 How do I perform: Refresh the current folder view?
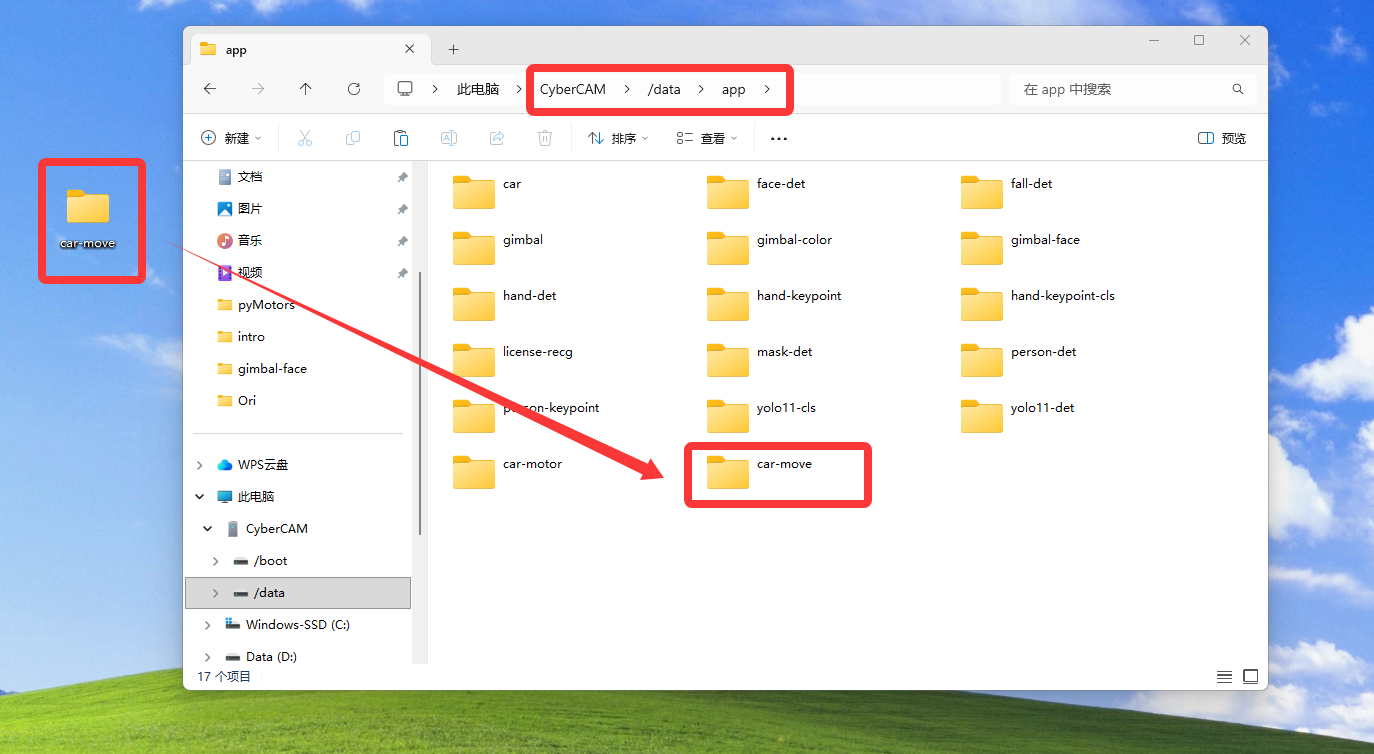pyautogui.click(x=354, y=89)
